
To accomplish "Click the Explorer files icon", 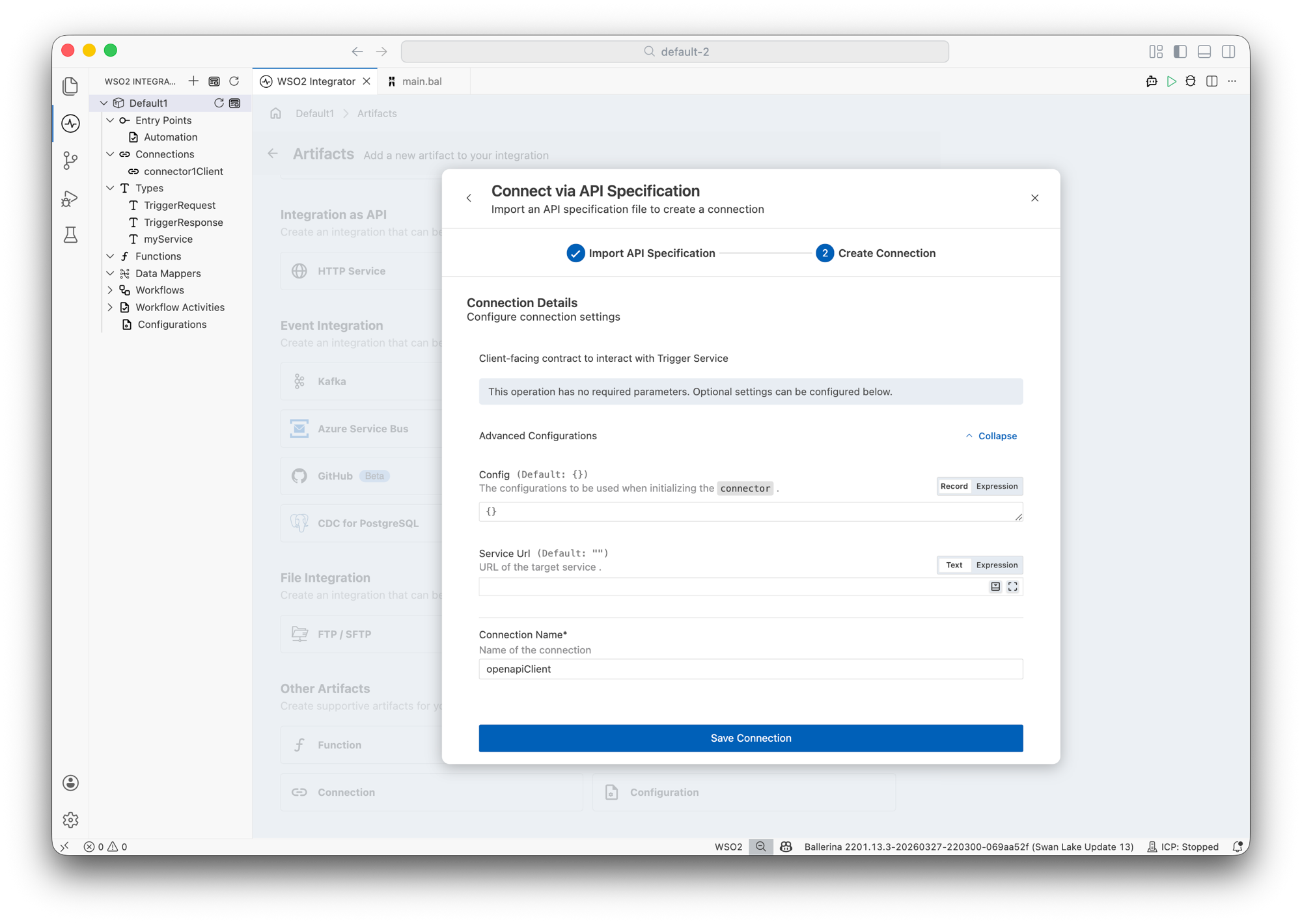I will (71, 86).
